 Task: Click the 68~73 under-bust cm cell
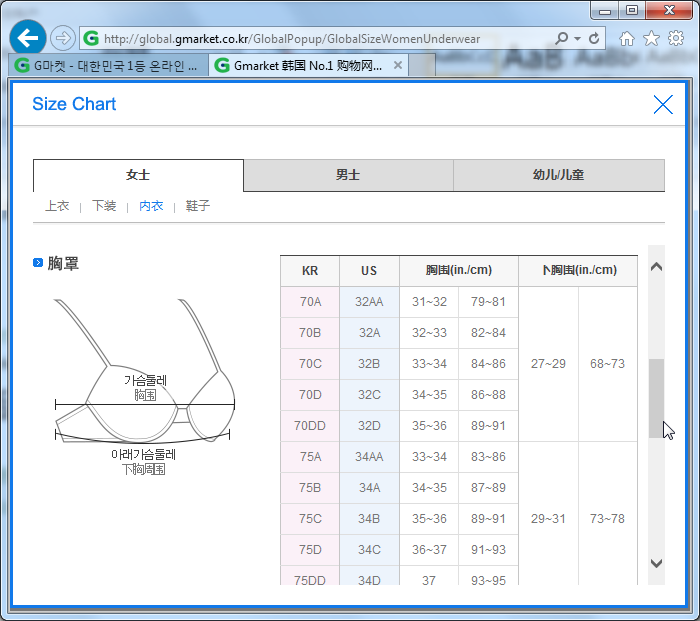pyautogui.click(x=608, y=364)
